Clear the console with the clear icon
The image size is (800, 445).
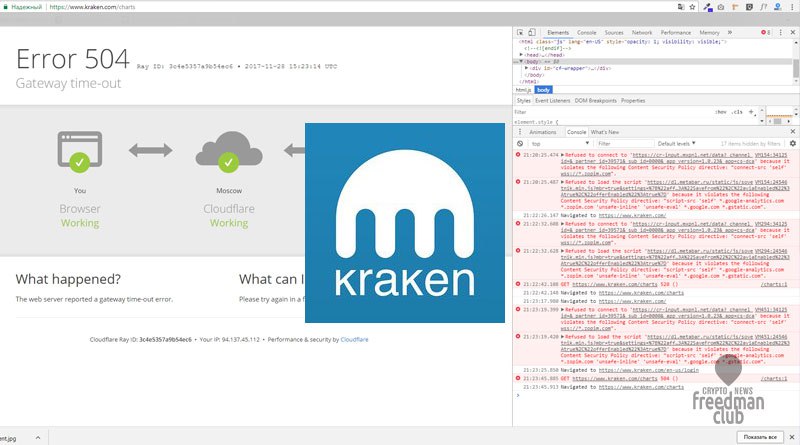tap(520, 143)
